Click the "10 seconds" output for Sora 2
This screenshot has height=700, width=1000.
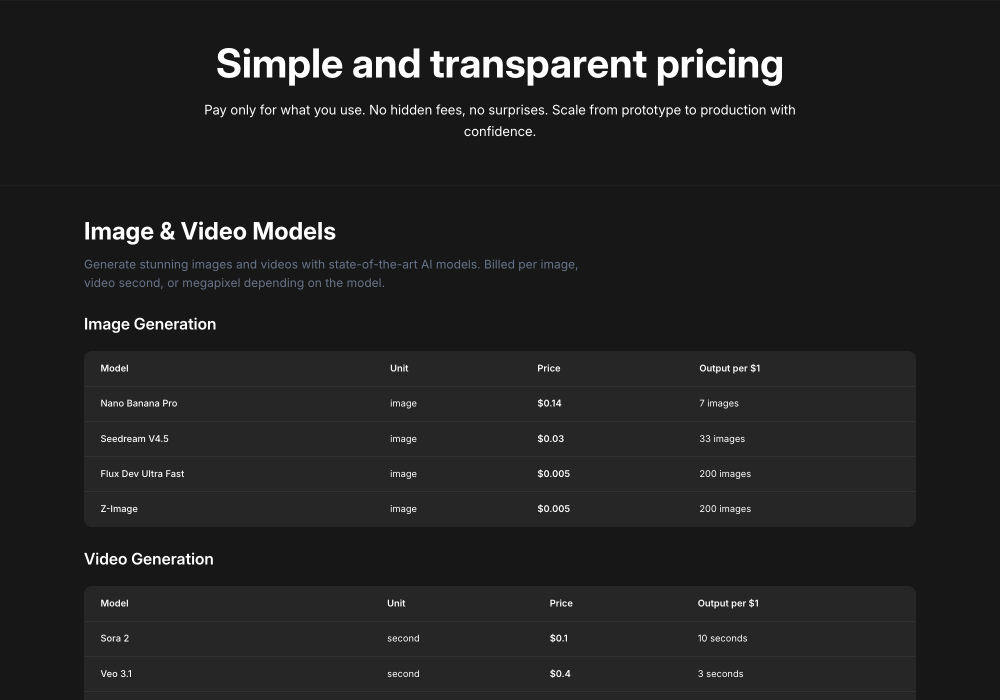click(722, 638)
